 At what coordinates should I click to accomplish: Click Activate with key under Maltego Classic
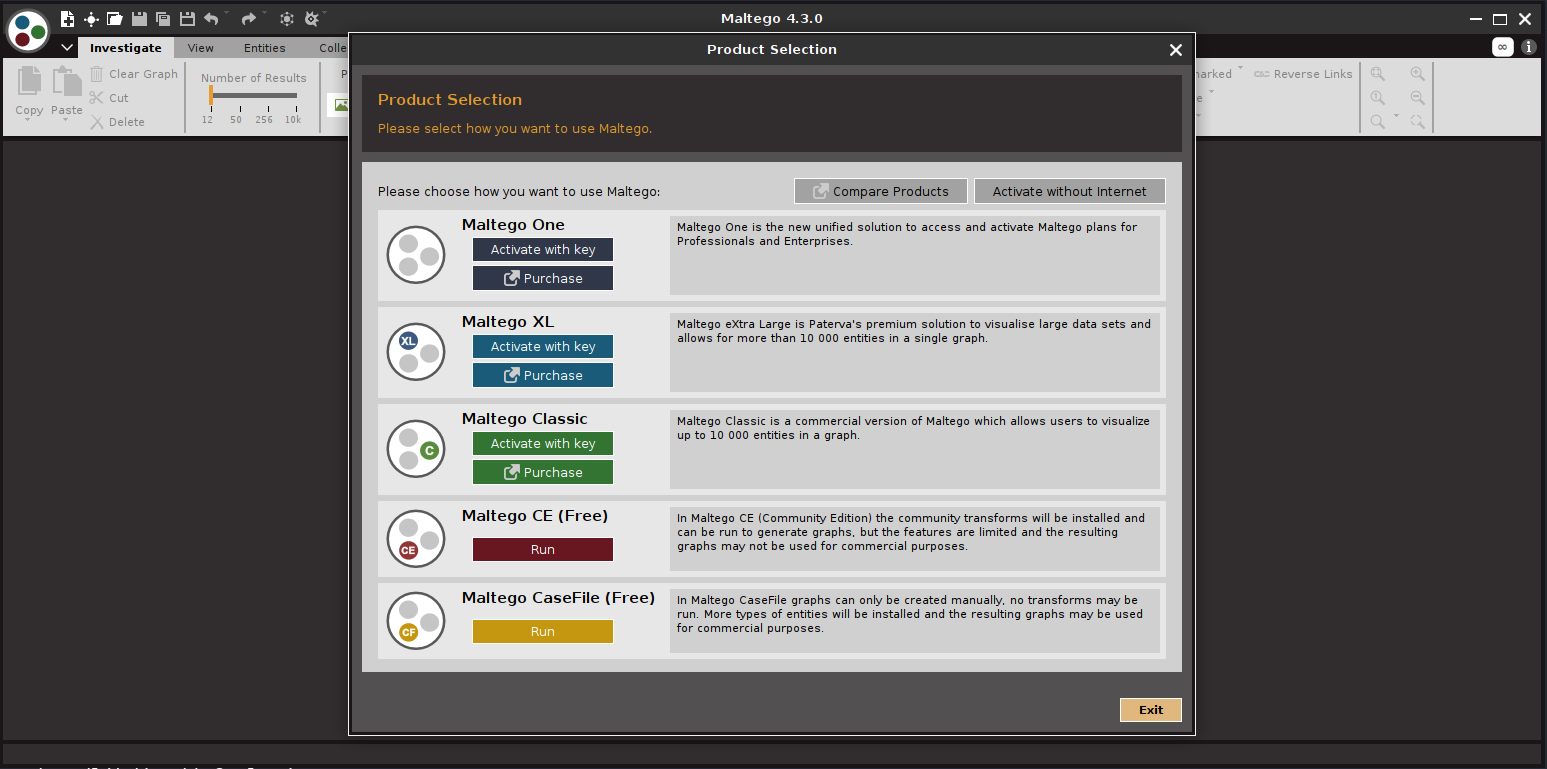[543, 444]
